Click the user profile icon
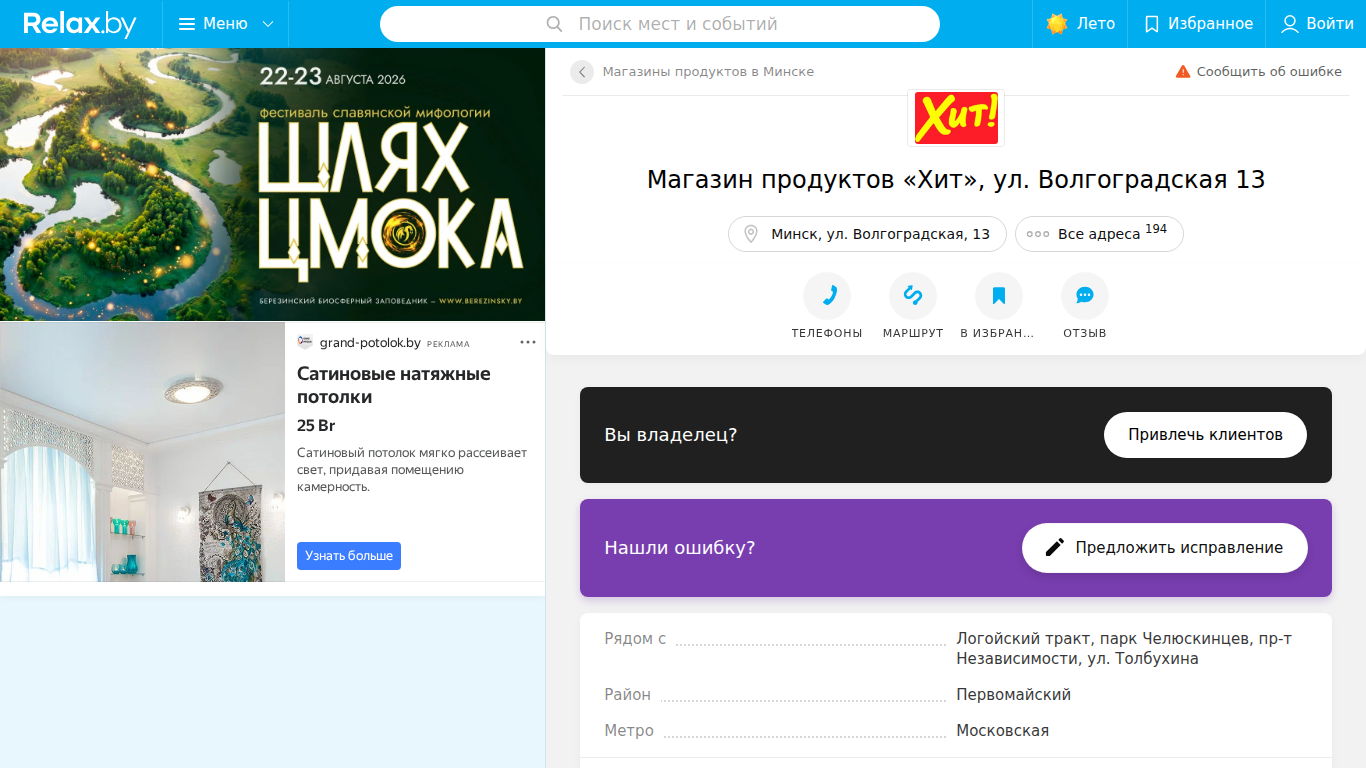This screenshot has width=1366, height=768. coord(1290,24)
